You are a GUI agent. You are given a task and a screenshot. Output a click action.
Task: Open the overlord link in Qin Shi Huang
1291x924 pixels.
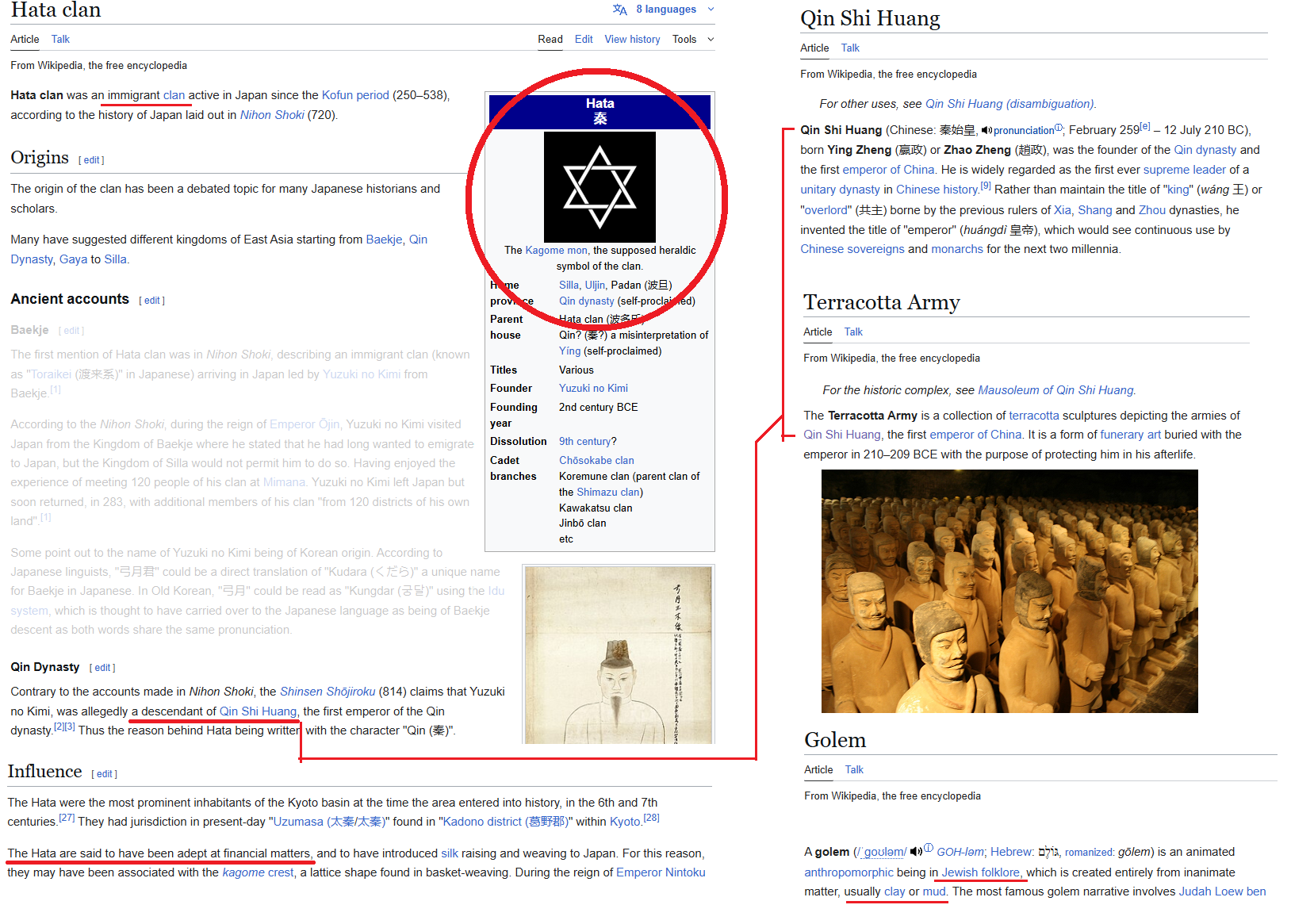pos(826,210)
